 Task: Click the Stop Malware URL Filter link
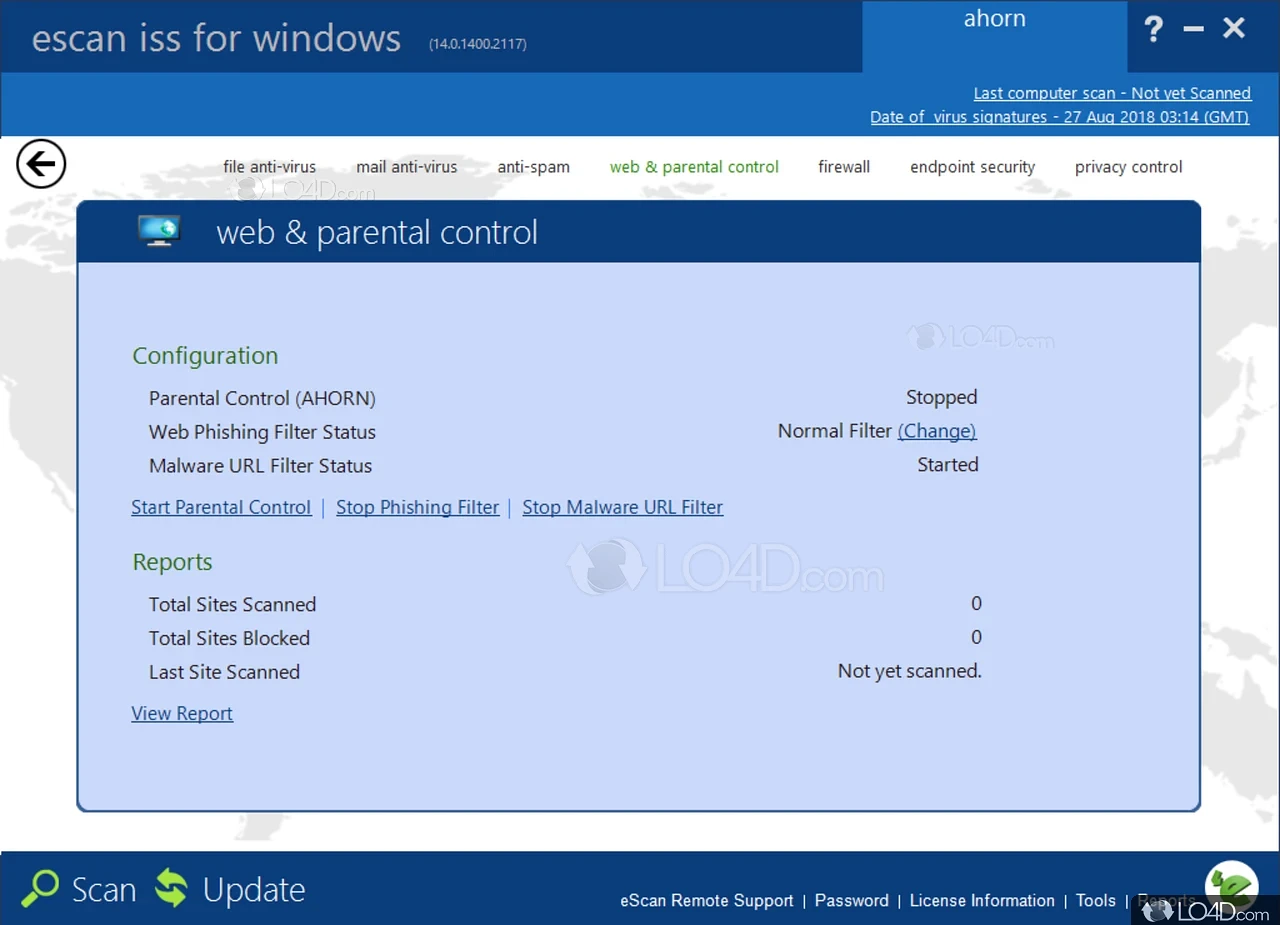(x=622, y=507)
